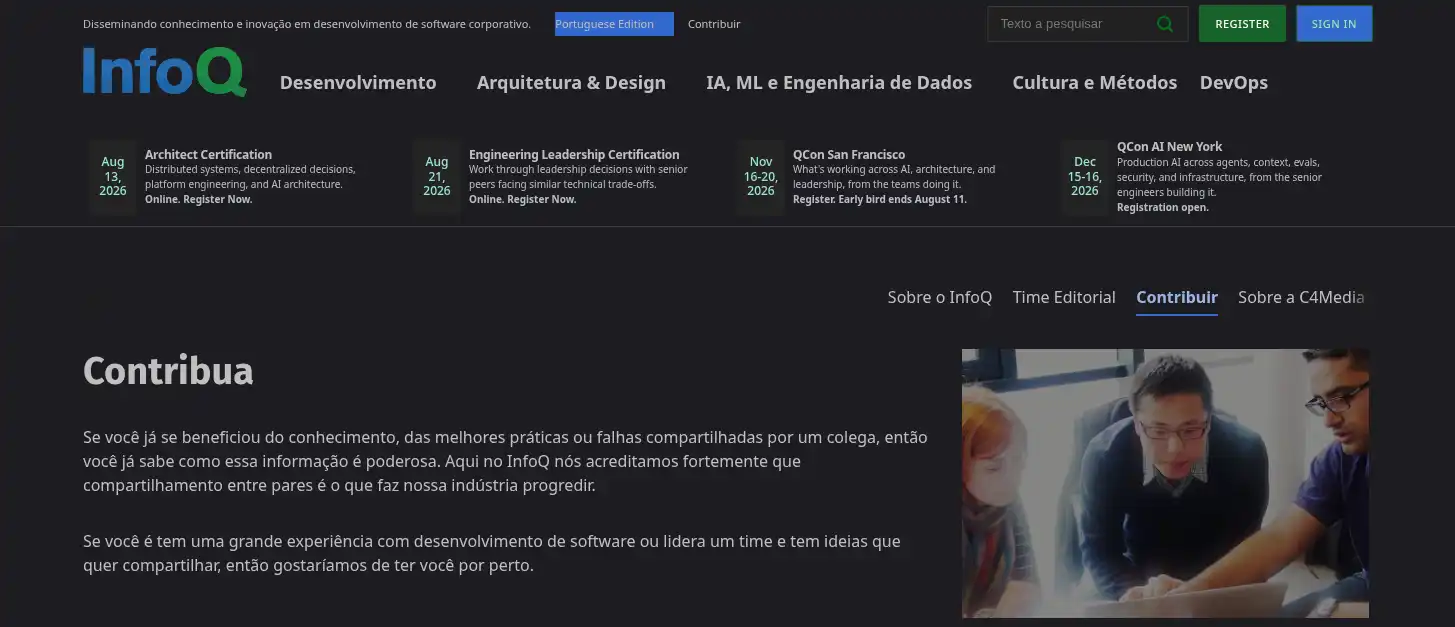
Task: Click the Dec 15-16, 2026 date badge
Action: tap(1085, 176)
